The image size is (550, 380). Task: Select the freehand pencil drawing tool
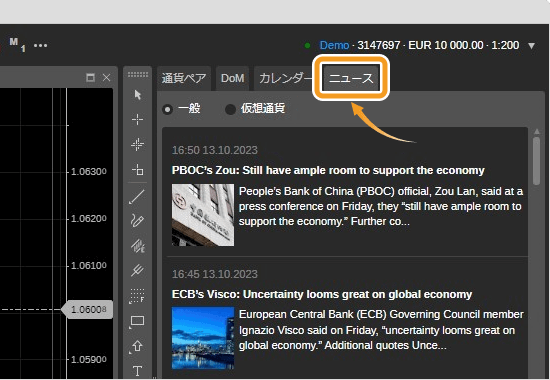pos(137,221)
